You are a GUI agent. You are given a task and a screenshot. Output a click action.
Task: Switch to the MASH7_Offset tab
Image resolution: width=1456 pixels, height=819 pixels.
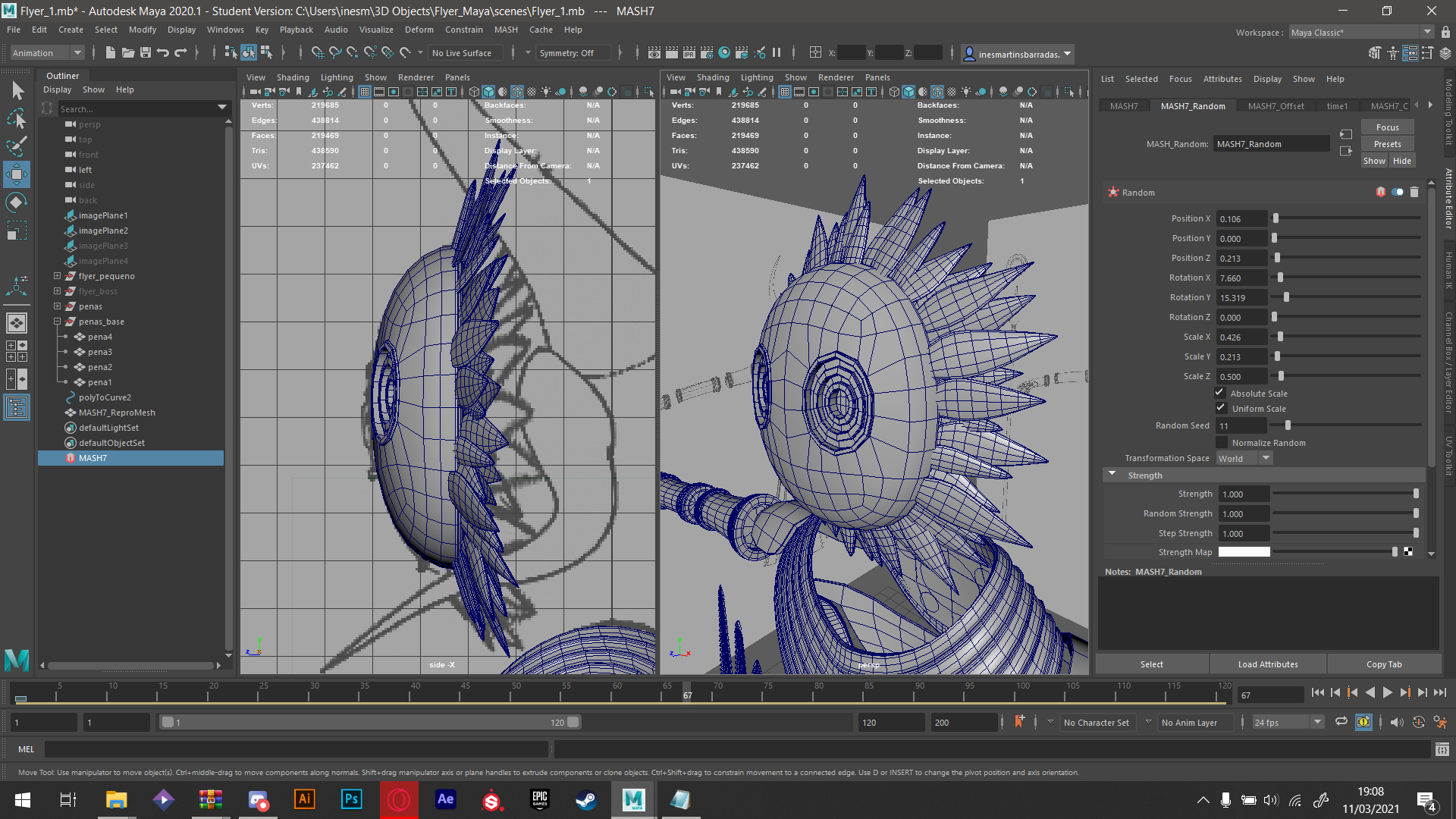click(1276, 106)
